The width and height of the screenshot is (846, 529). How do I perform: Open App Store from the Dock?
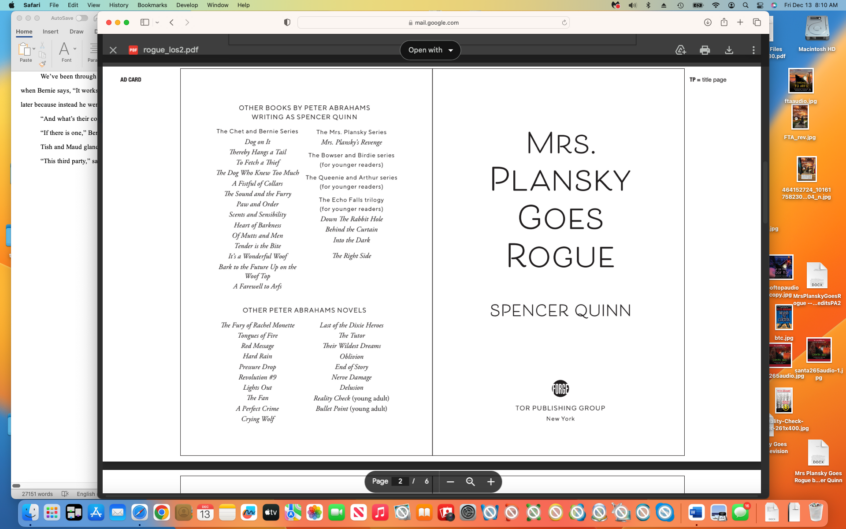95,512
